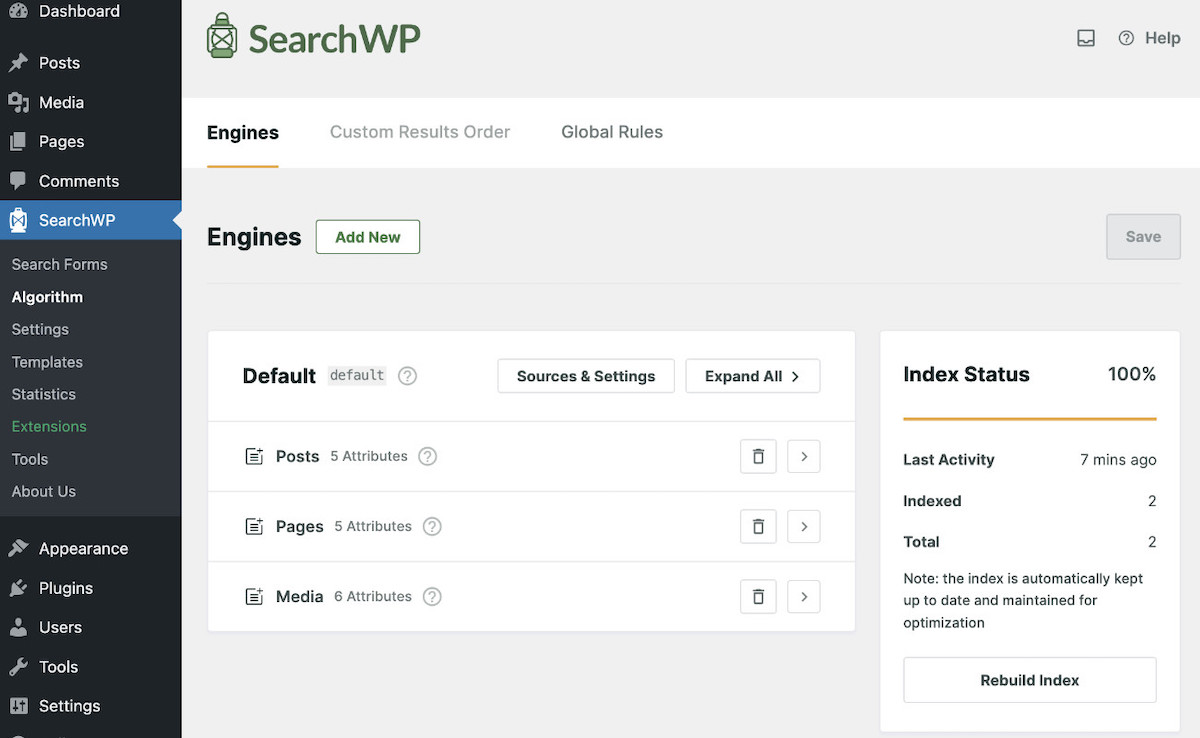This screenshot has width=1200, height=738.
Task: Expand the Posts source row chevron
Action: coord(804,456)
